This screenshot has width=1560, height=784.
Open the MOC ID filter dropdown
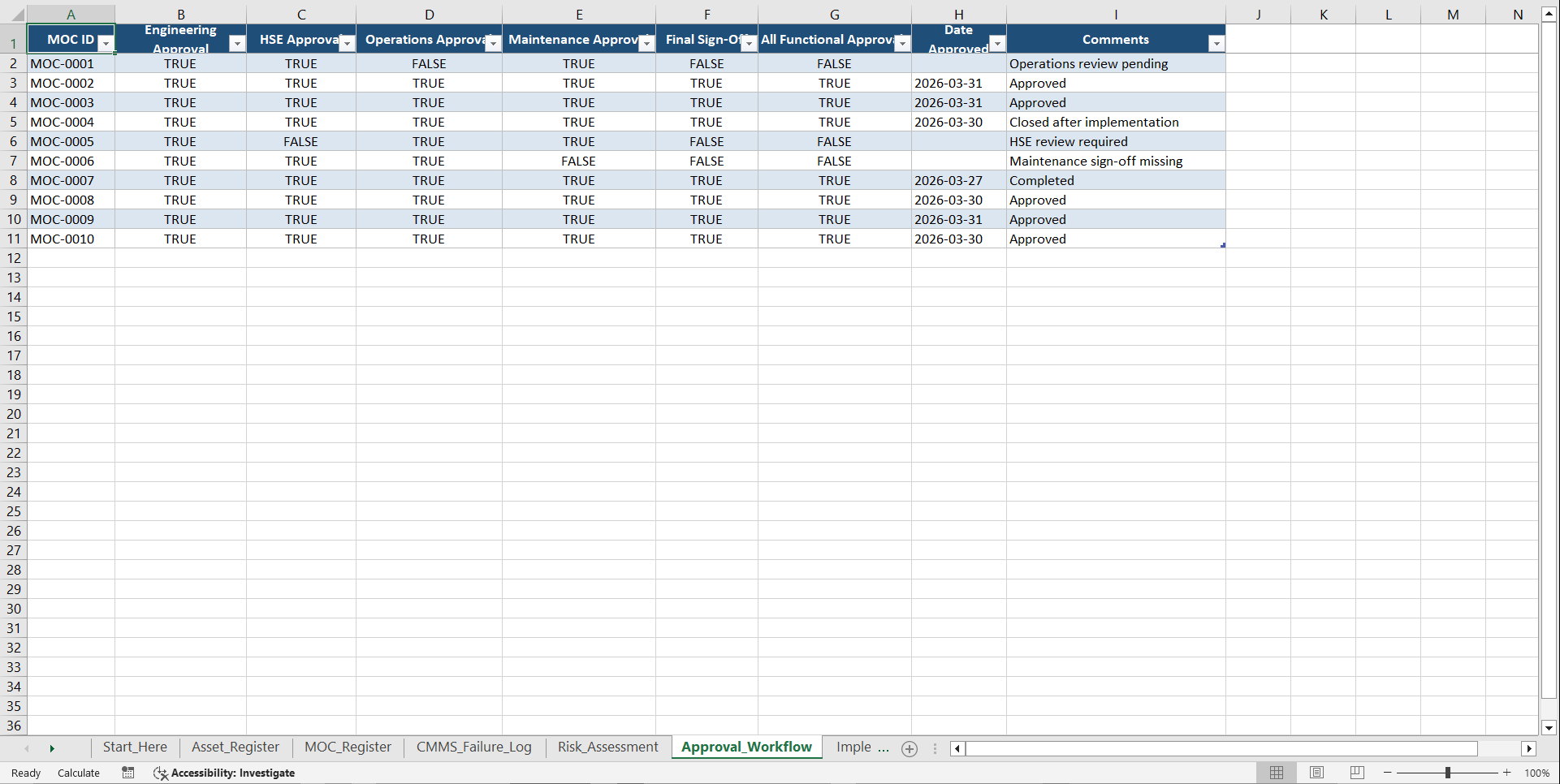click(106, 42)
